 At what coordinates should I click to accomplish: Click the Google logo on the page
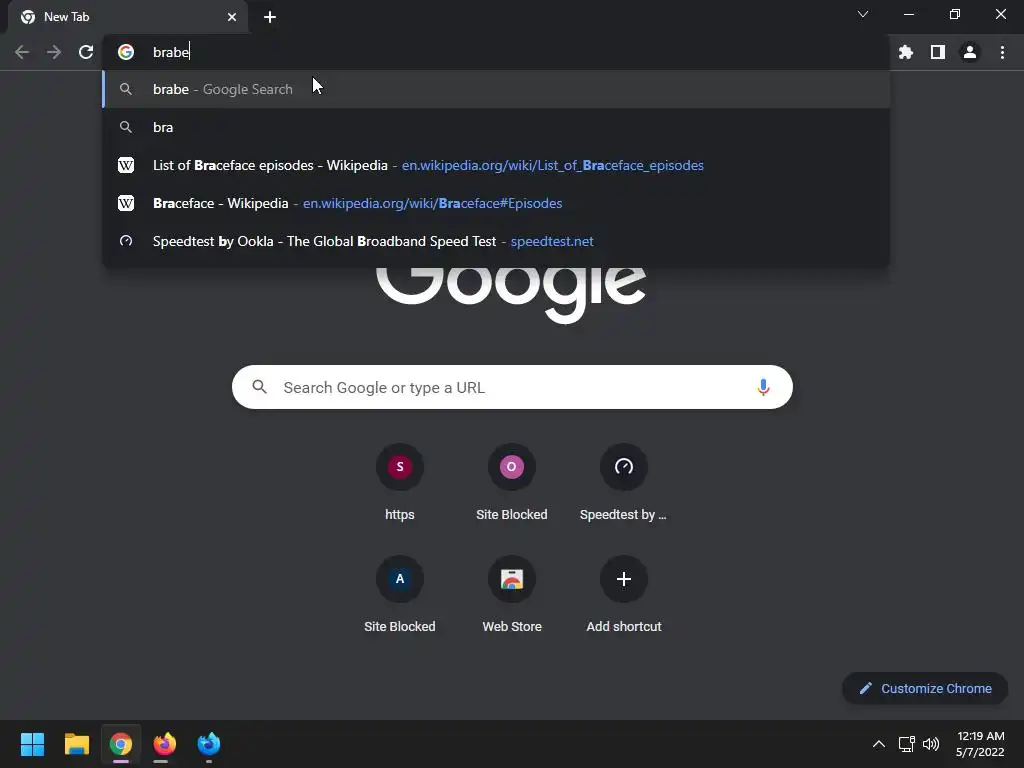[511, 294]
